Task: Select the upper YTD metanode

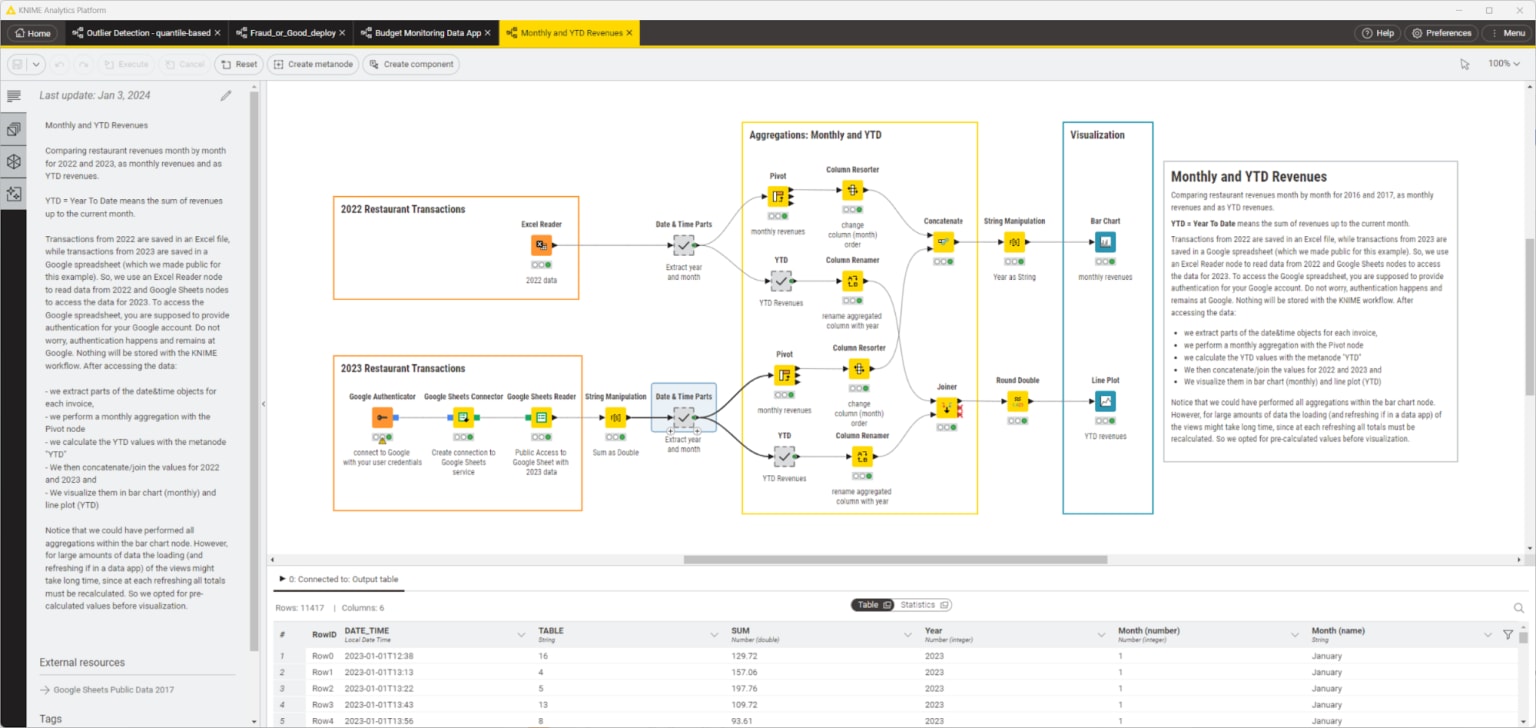Action: (x=781, y=281)
